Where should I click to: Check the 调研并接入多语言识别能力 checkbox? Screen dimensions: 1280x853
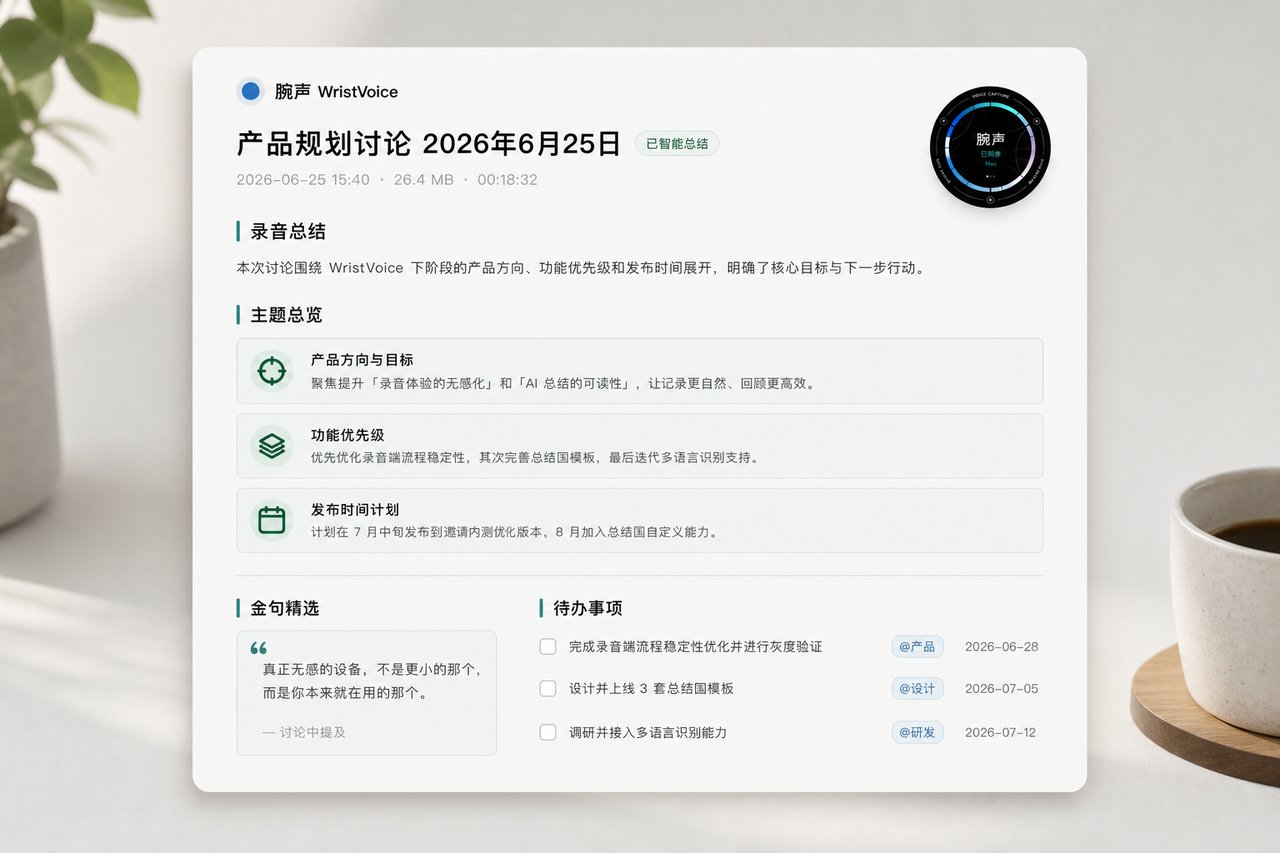[548, 732]
